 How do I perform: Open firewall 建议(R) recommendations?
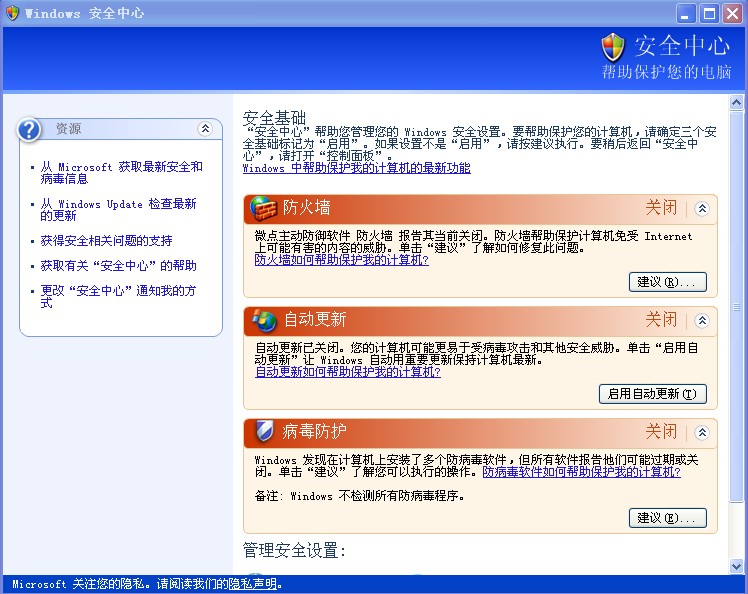[x=668, y=282]
